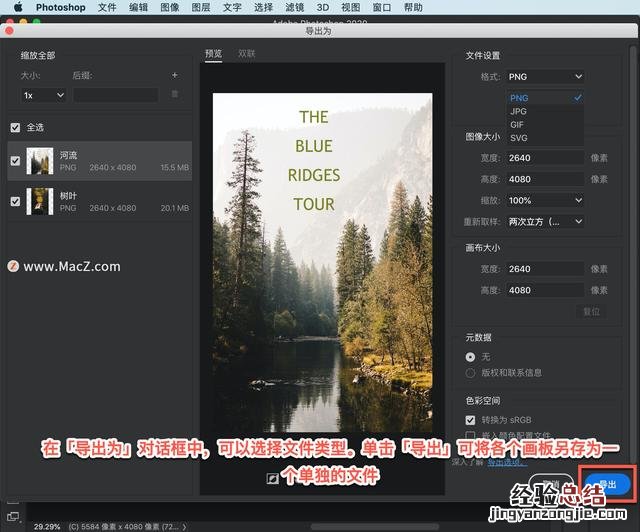Click the 29.29% zoom level in status bar
640x532 pixels.
(x=47, y=527)
